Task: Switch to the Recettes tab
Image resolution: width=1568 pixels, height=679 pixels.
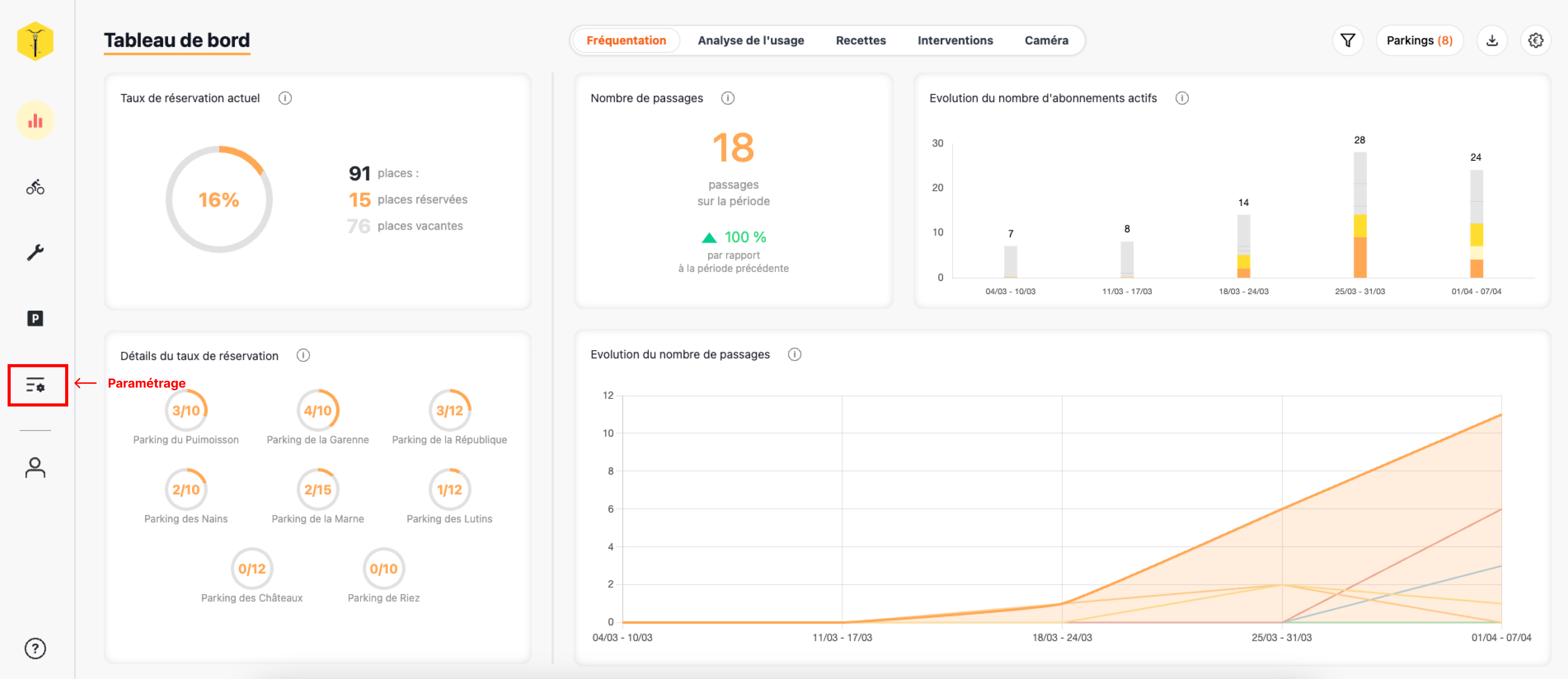Action: (860, 41)
